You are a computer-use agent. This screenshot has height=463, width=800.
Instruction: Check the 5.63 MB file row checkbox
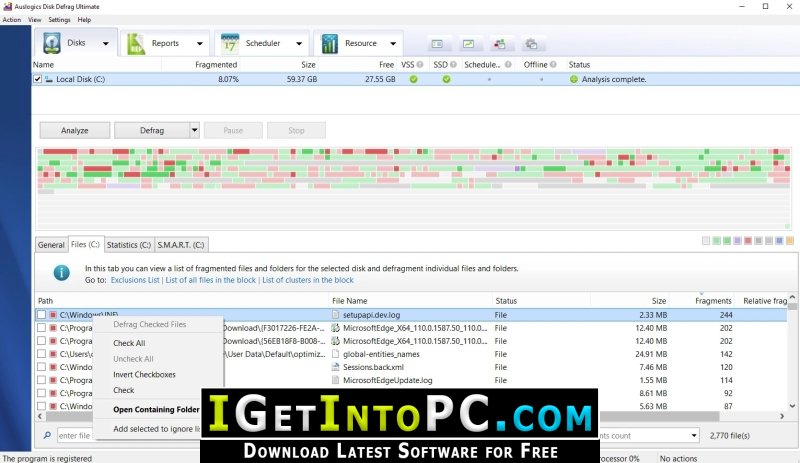coord(41,406)
